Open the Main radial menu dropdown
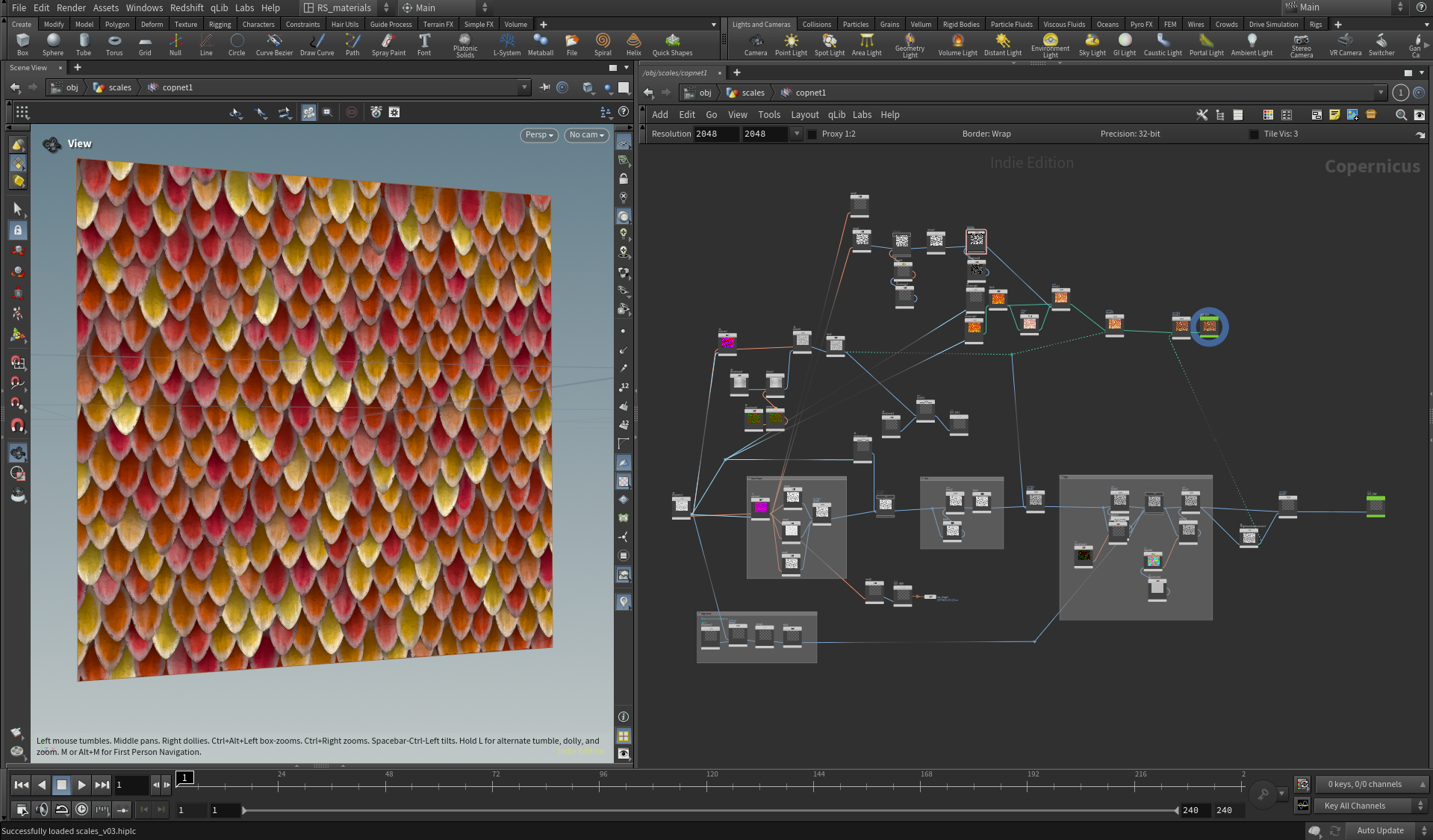The image size is (1433, 840). point(446,7)
